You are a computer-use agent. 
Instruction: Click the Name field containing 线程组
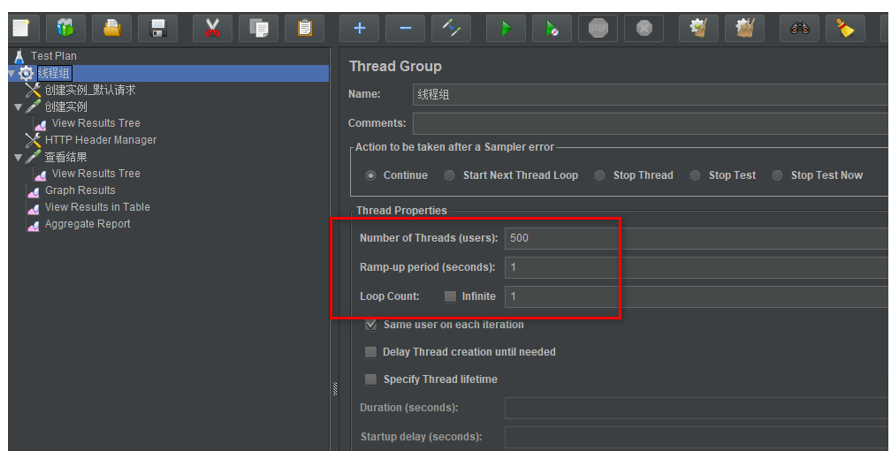pos(650,95)
